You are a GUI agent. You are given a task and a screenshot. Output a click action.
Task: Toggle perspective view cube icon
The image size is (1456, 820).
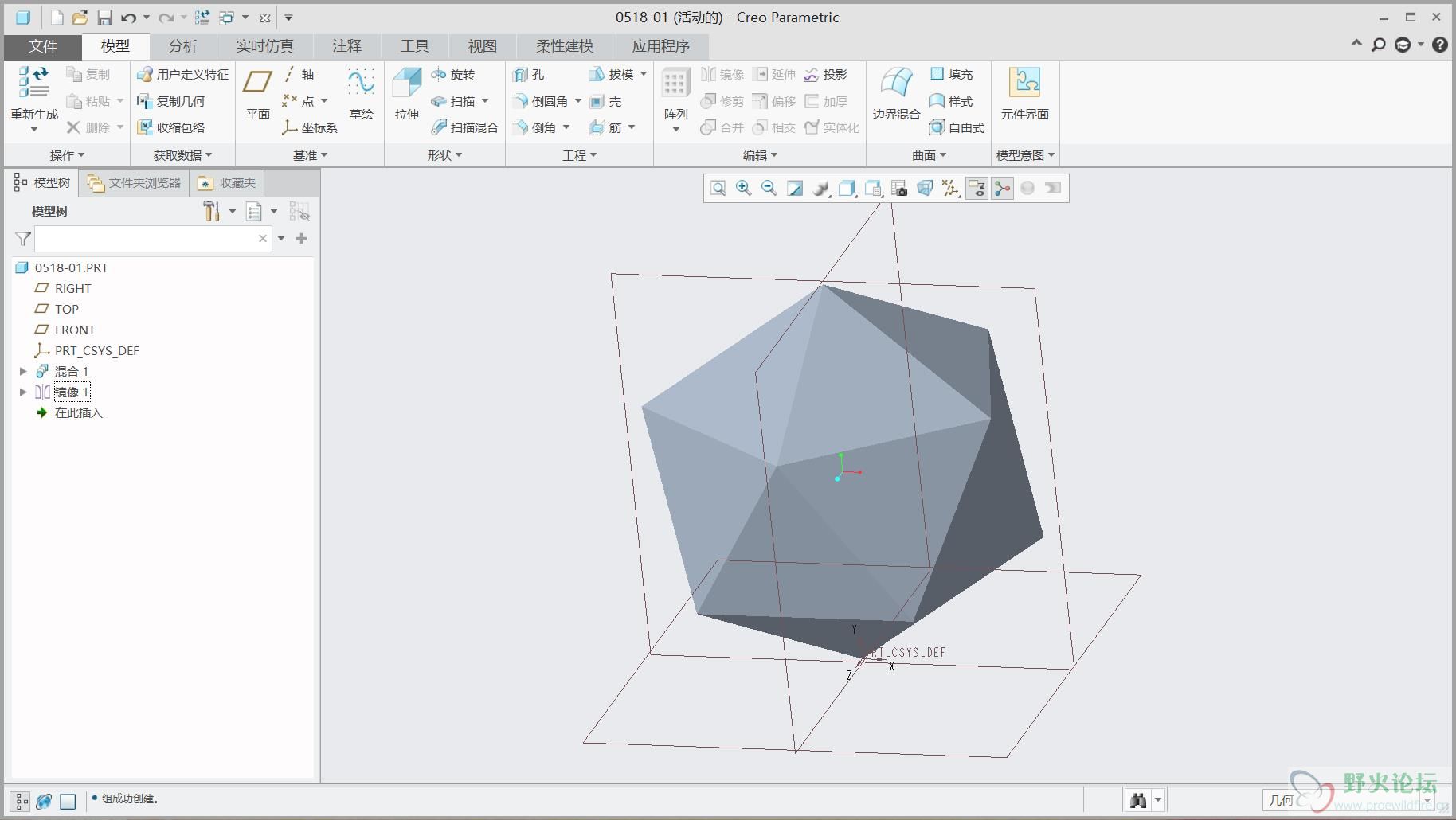925,189
